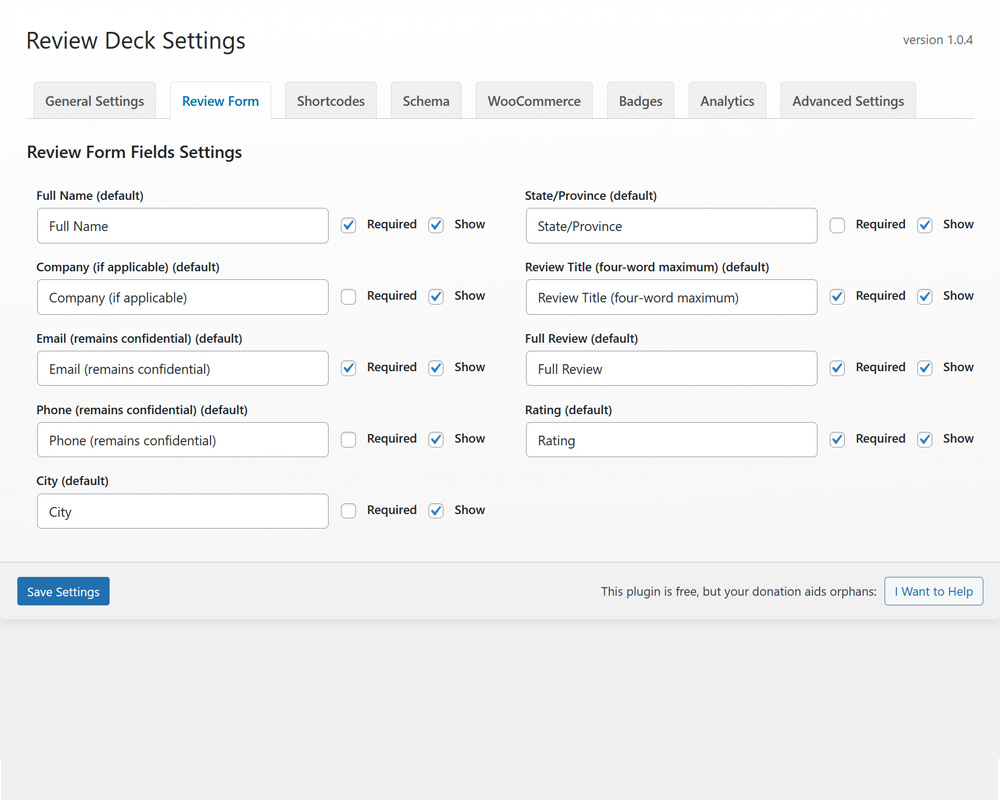
Task: Click the Full Review default text field
Action: pos(671,368)
